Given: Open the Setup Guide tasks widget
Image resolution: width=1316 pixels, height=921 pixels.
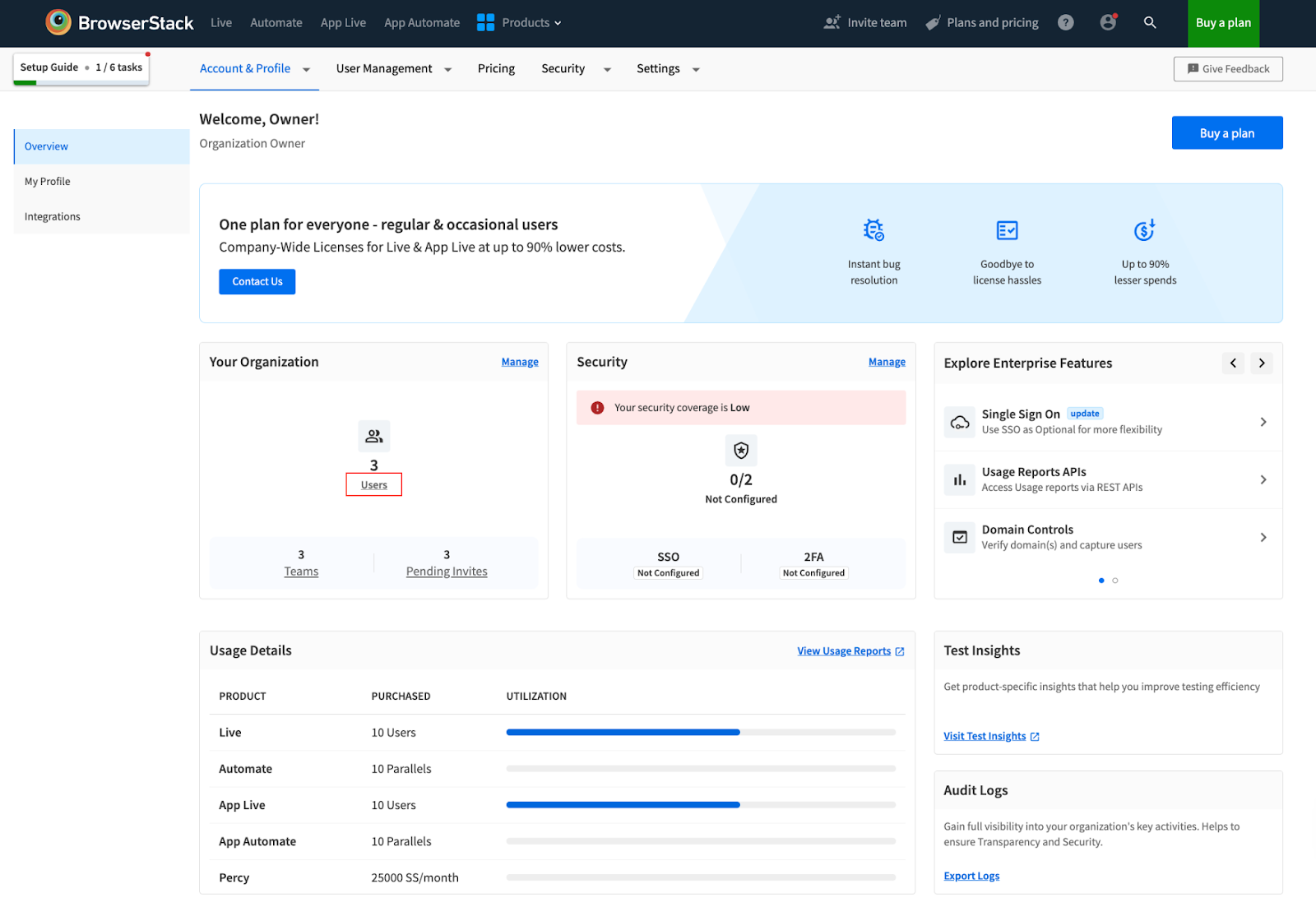Looking at the screenshot, I should [x=81, y=67].
